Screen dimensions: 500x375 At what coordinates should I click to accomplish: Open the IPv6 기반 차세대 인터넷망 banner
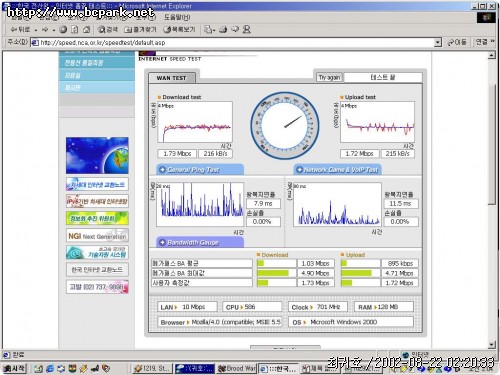[97, 201]
